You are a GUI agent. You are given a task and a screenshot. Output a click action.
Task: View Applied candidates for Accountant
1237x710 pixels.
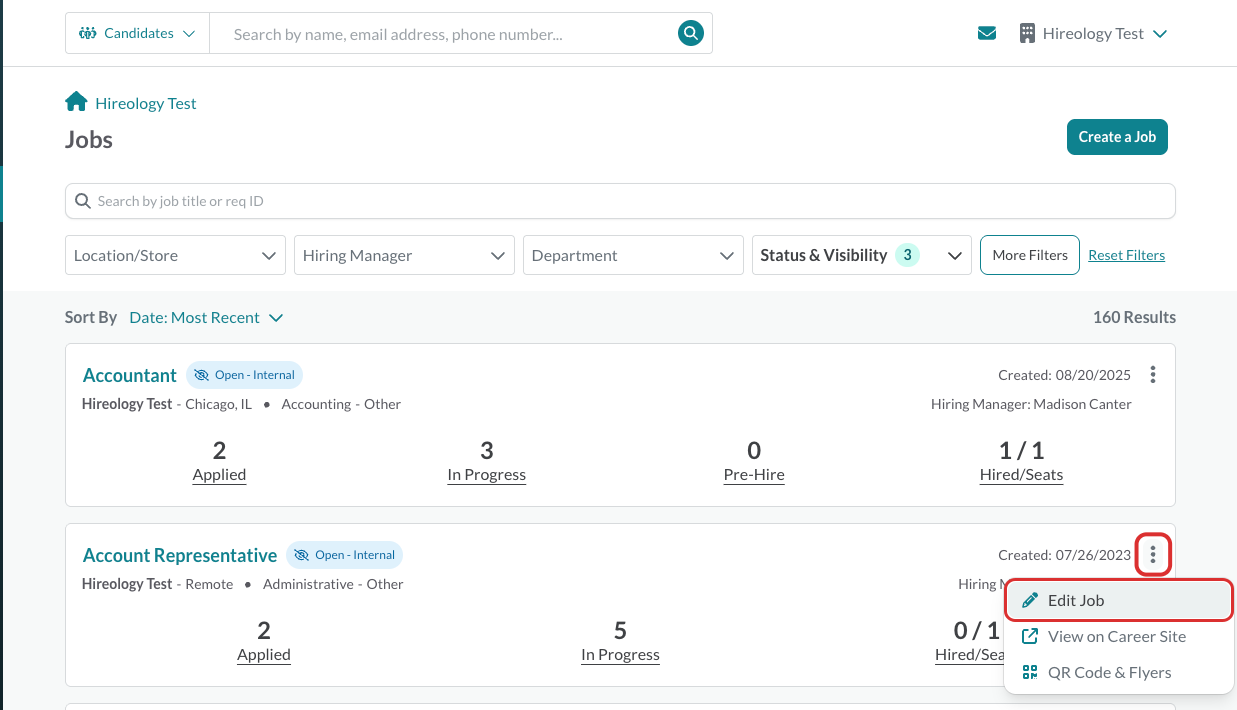pos(219,474)
